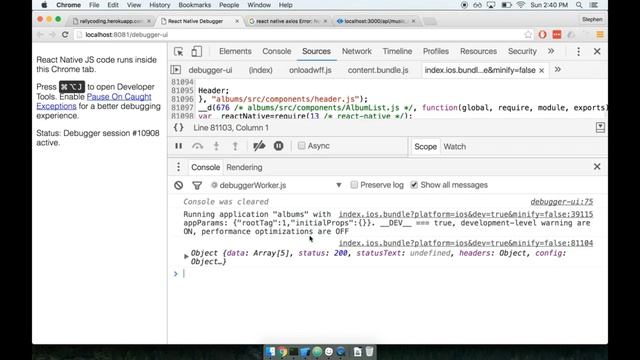Open Chrome's hamburger menu
The height and width of the screenshot is (360, 640).
pos(600,35)
